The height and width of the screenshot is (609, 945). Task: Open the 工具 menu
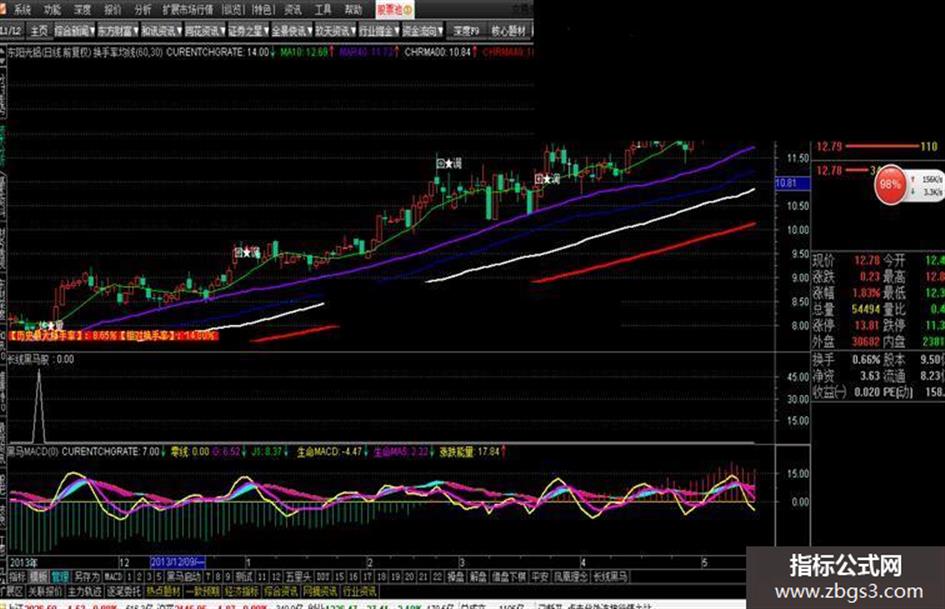(323, 10)
